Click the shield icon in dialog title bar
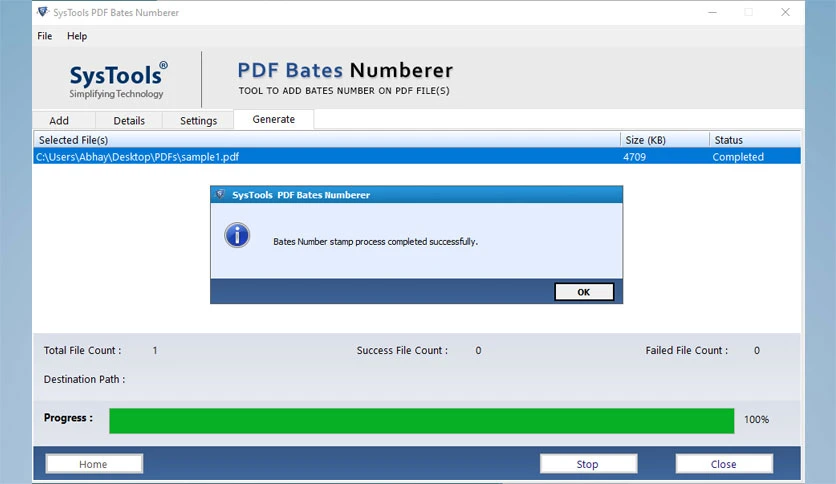This screenshot has width=836, height=484. click(x=220, y=195)
